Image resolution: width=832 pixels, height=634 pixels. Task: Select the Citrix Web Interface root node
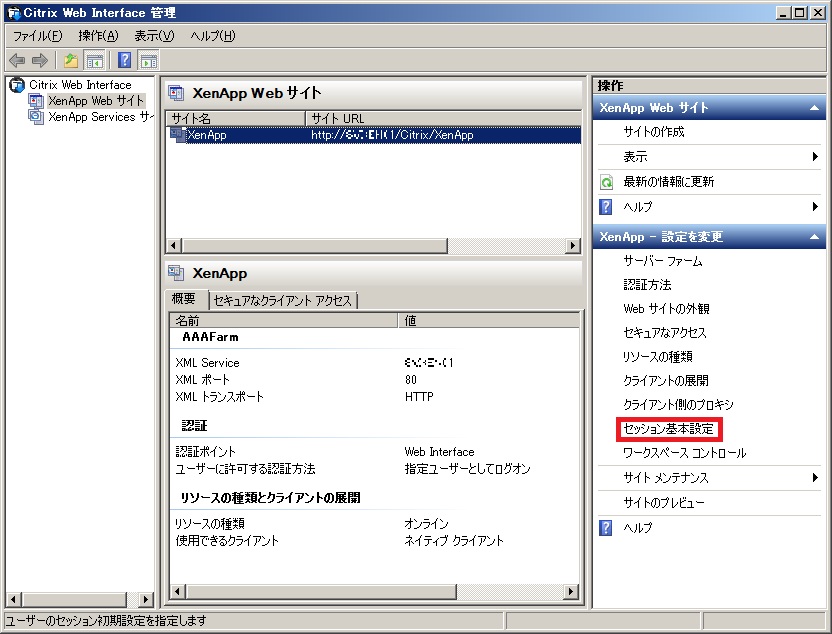80,85
